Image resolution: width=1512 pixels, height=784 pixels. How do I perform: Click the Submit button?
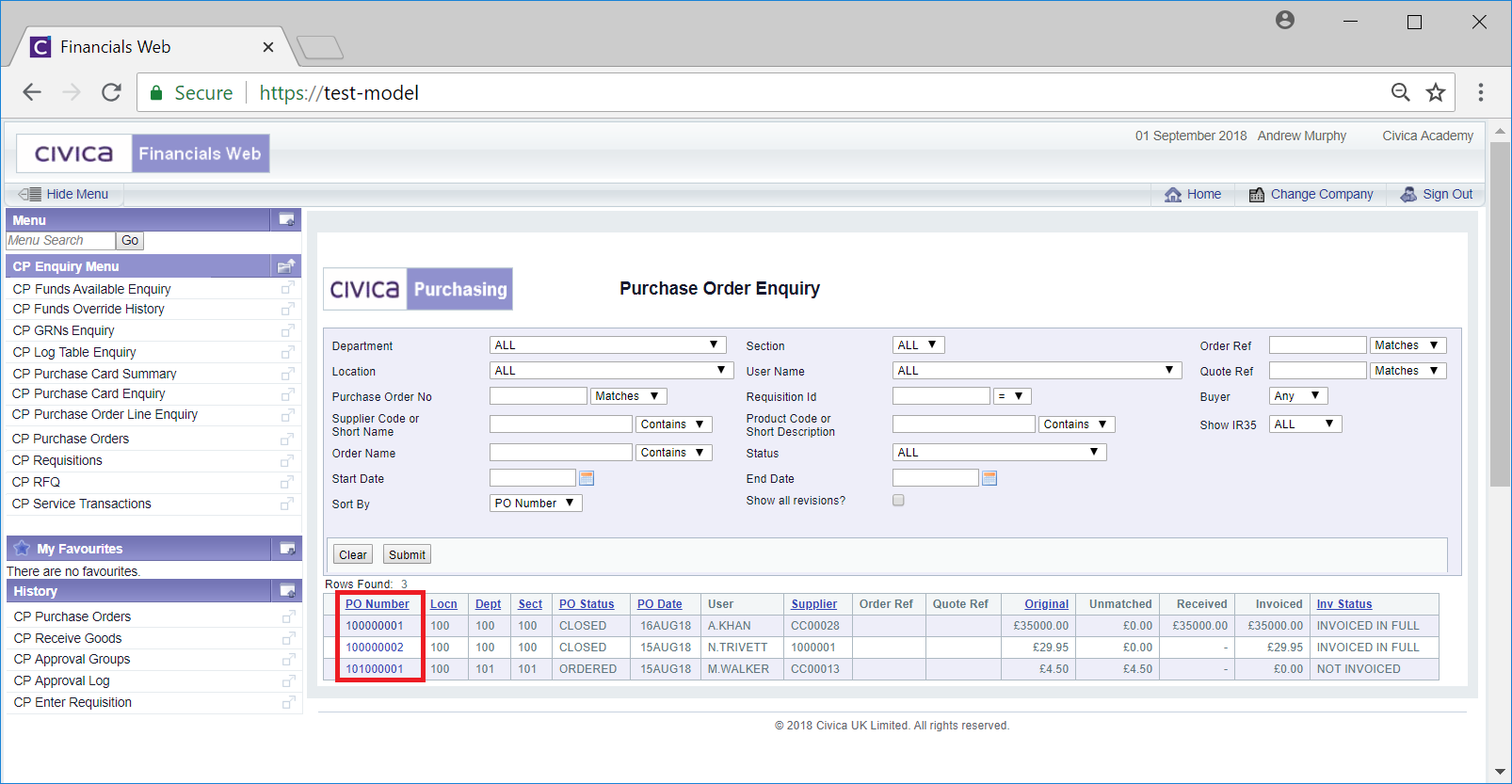click(407, 554)
